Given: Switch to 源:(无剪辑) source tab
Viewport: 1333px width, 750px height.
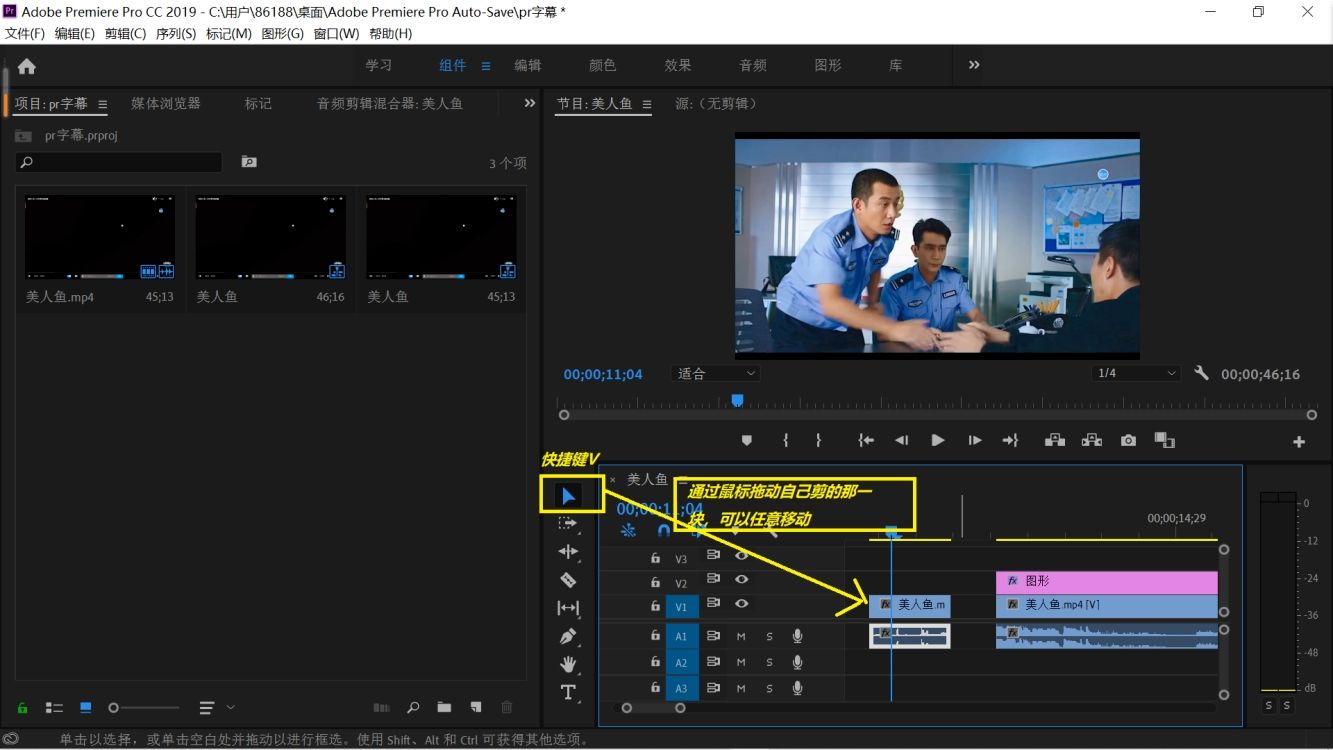Looking at the screenshot, I should [717, 103].
